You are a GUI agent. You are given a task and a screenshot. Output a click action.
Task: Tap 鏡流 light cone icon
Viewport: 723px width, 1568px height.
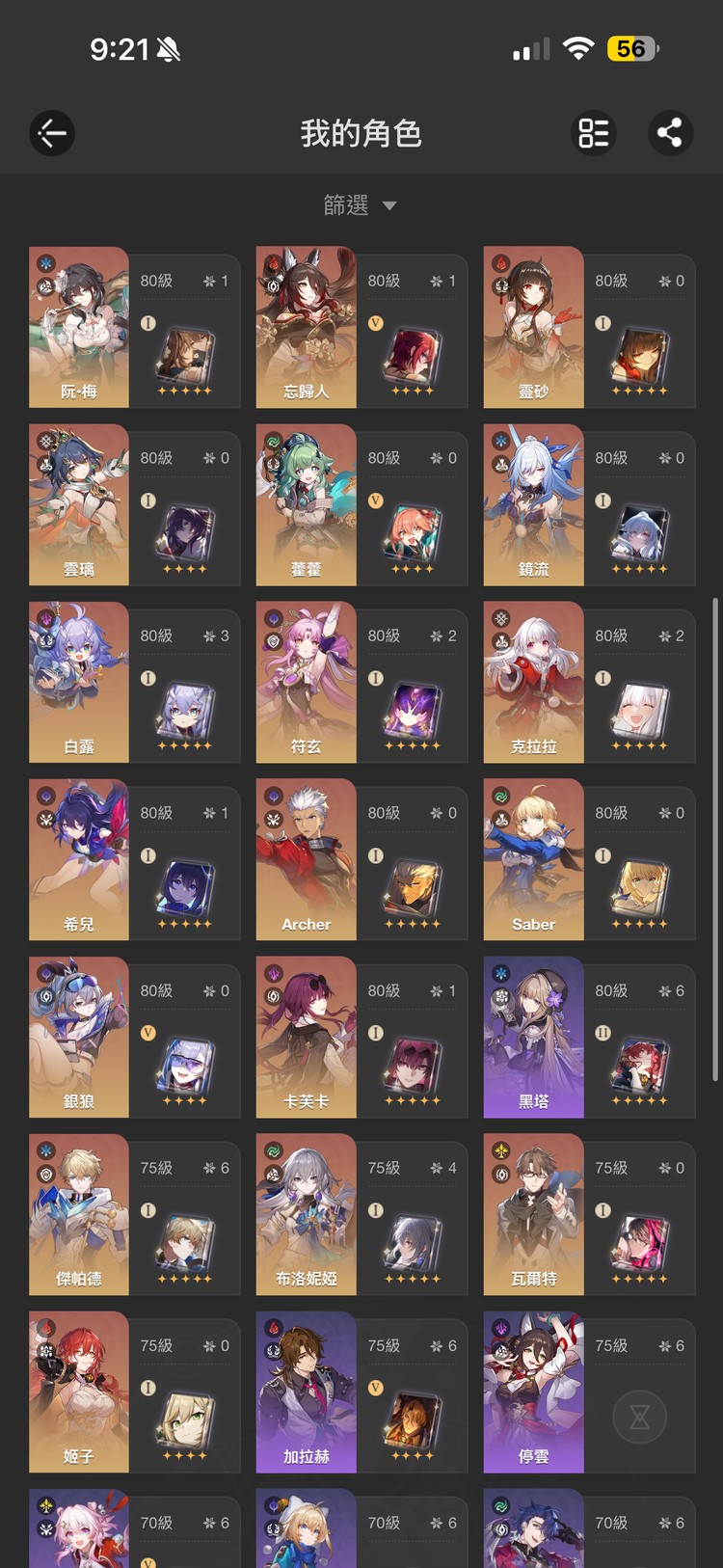[640, 535]
